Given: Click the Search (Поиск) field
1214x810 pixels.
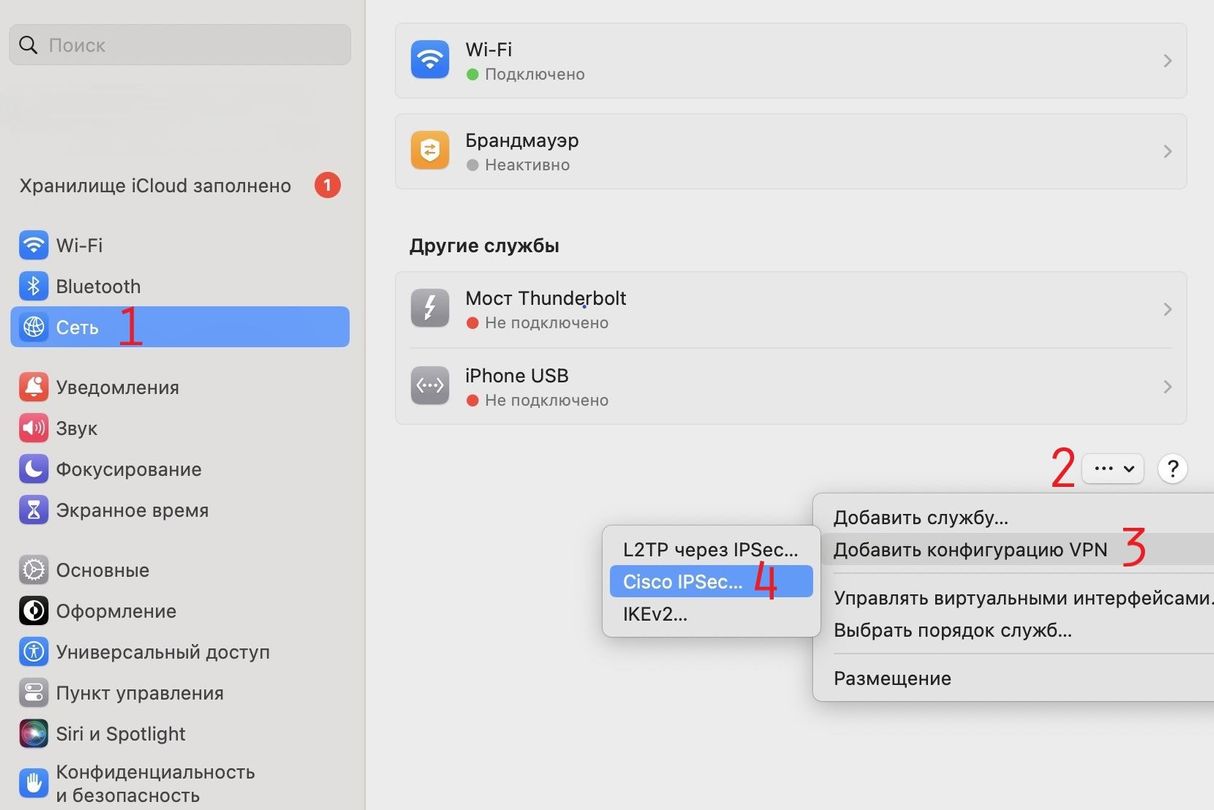Looking at the screenshot, I should tap(180, 45).
